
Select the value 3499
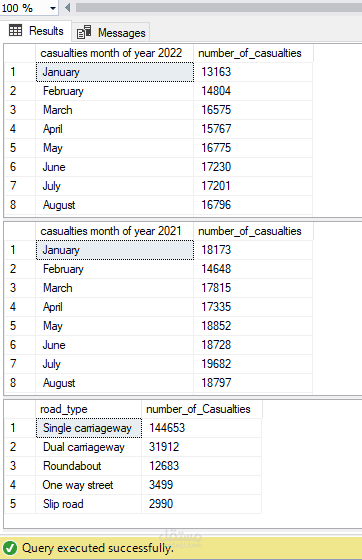[x=201, y=485]
